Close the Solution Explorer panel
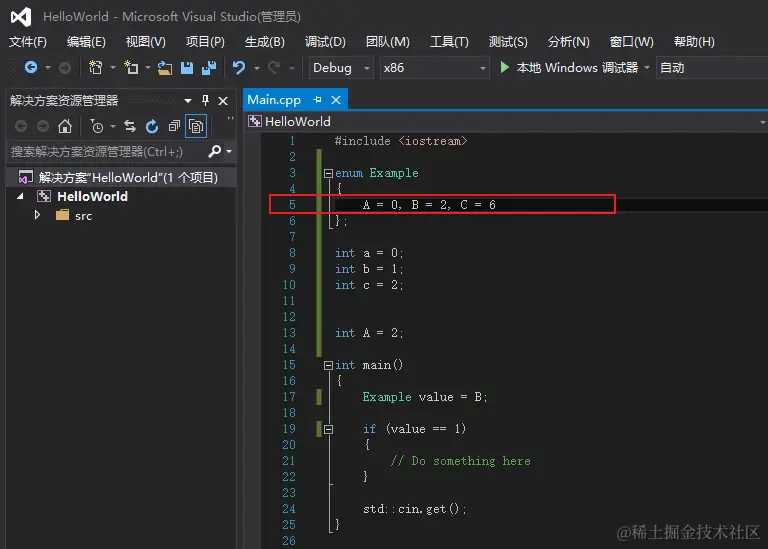The width and height of the screenshot is (768, 549). [x=223, y=101]
